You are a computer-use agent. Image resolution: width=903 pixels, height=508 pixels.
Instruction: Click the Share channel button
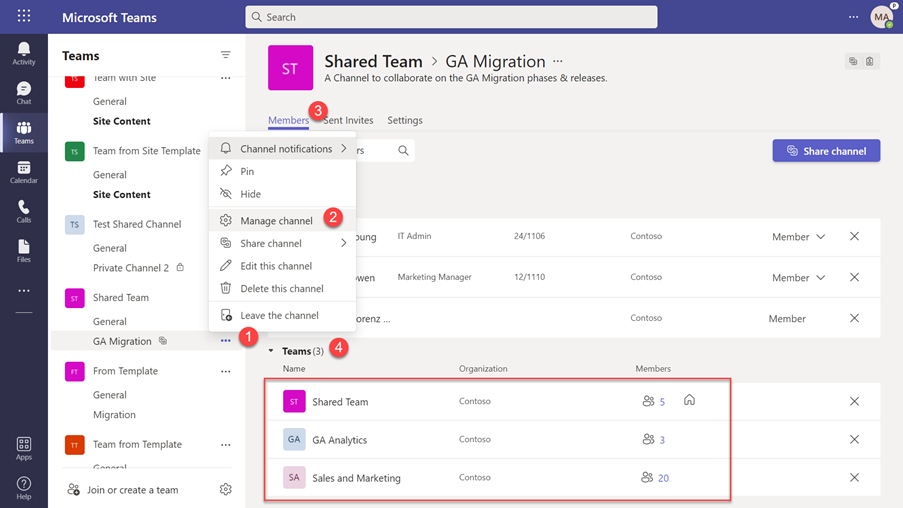[x=826, y=151]
